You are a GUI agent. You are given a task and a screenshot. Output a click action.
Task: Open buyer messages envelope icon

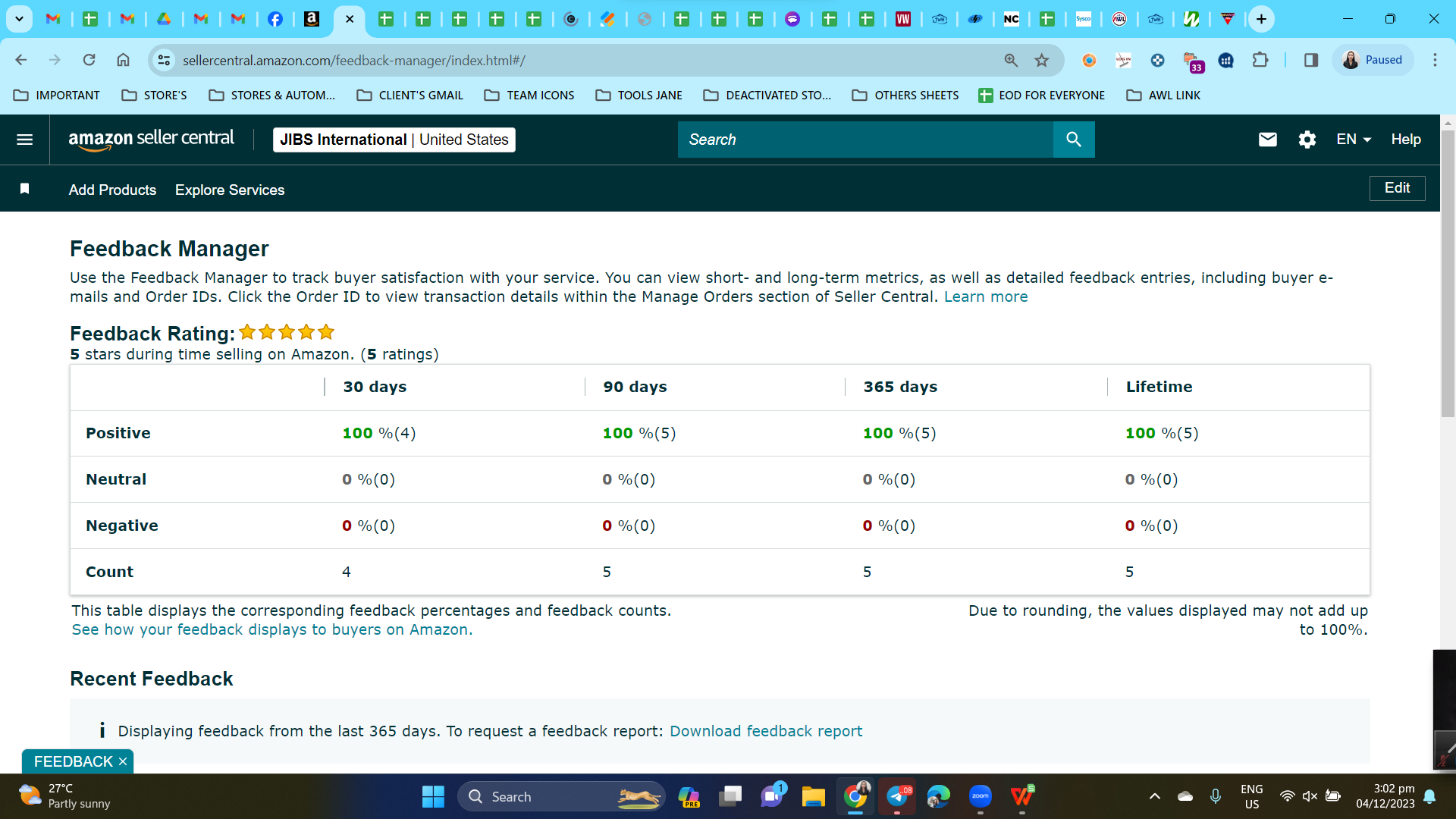[x=1268, y=140]
